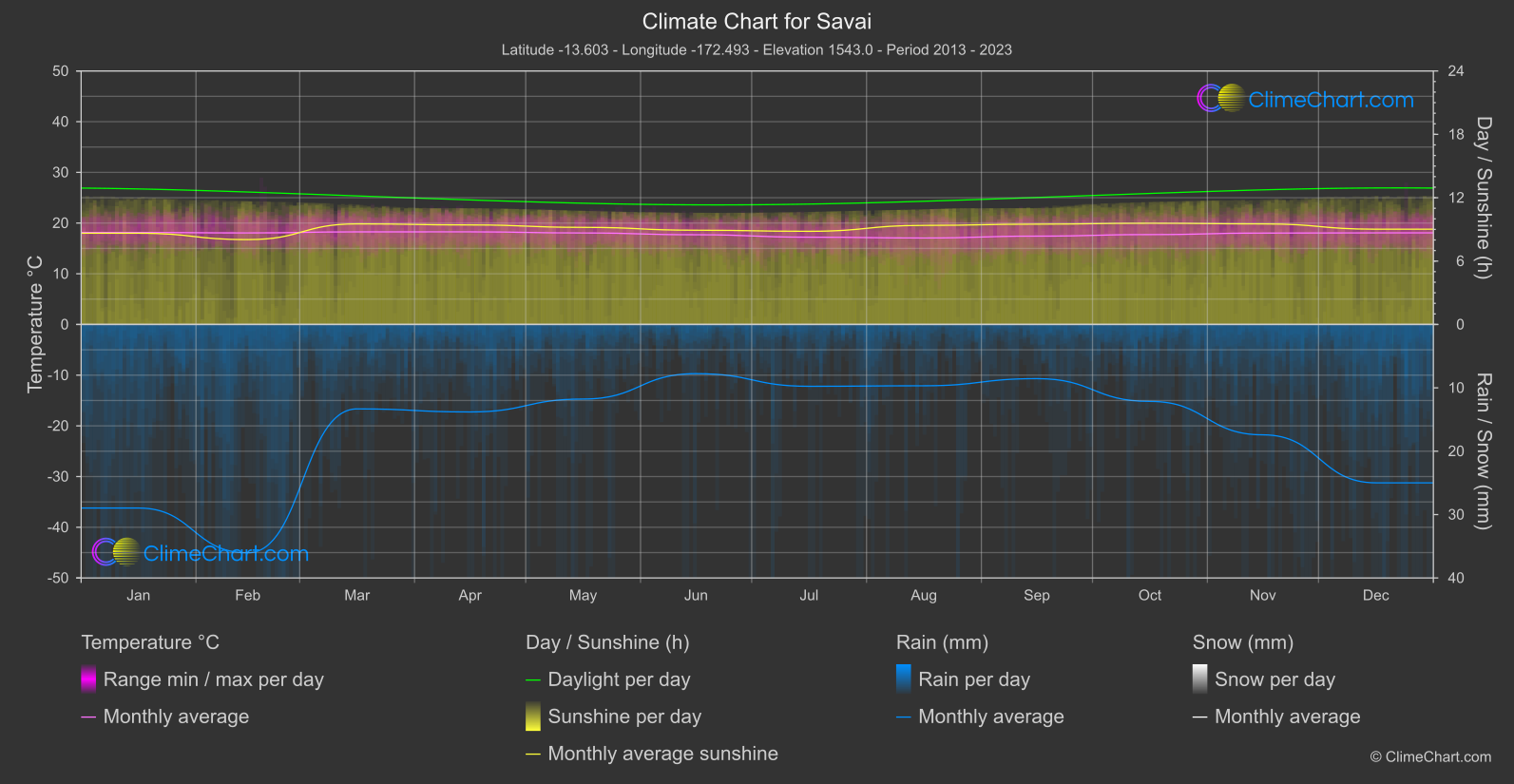Click the © ClimeChart.com copyright text
The width and height of the screenshot is (1514, 784).
[x=1430, y=756]
